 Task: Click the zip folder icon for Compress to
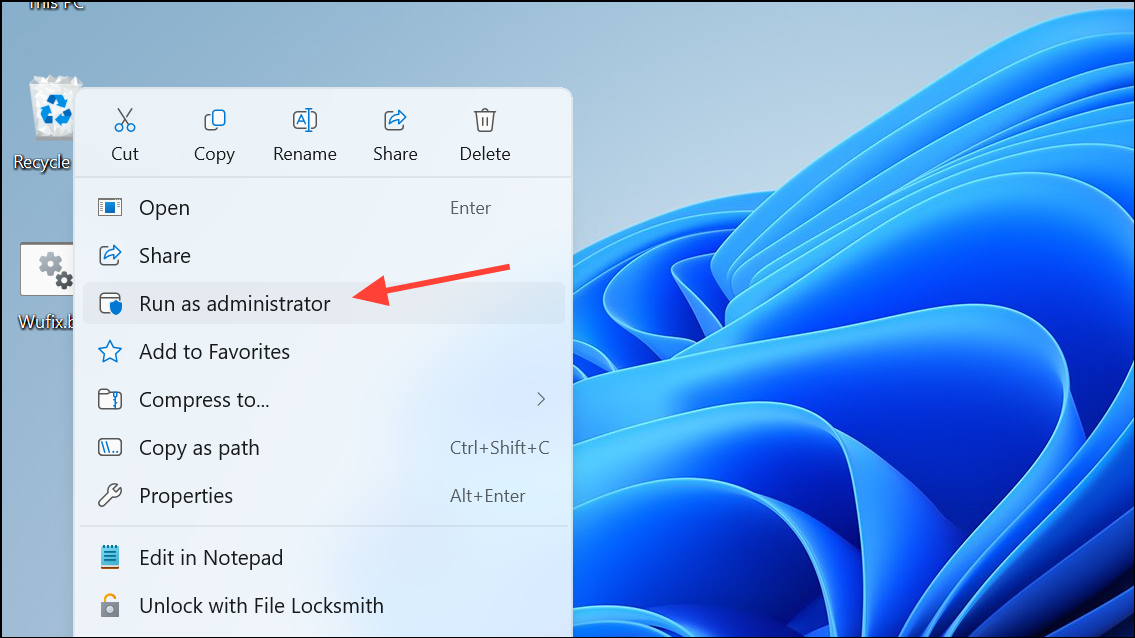coord(110,399)
